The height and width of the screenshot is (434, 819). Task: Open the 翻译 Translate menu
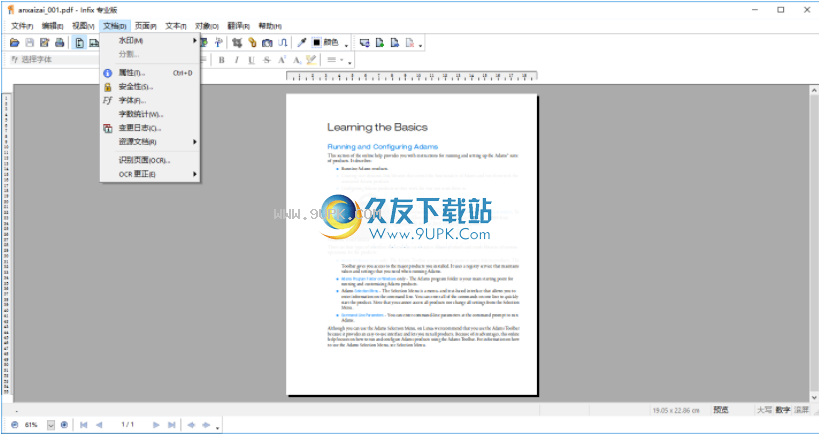[x=238, y=26]
